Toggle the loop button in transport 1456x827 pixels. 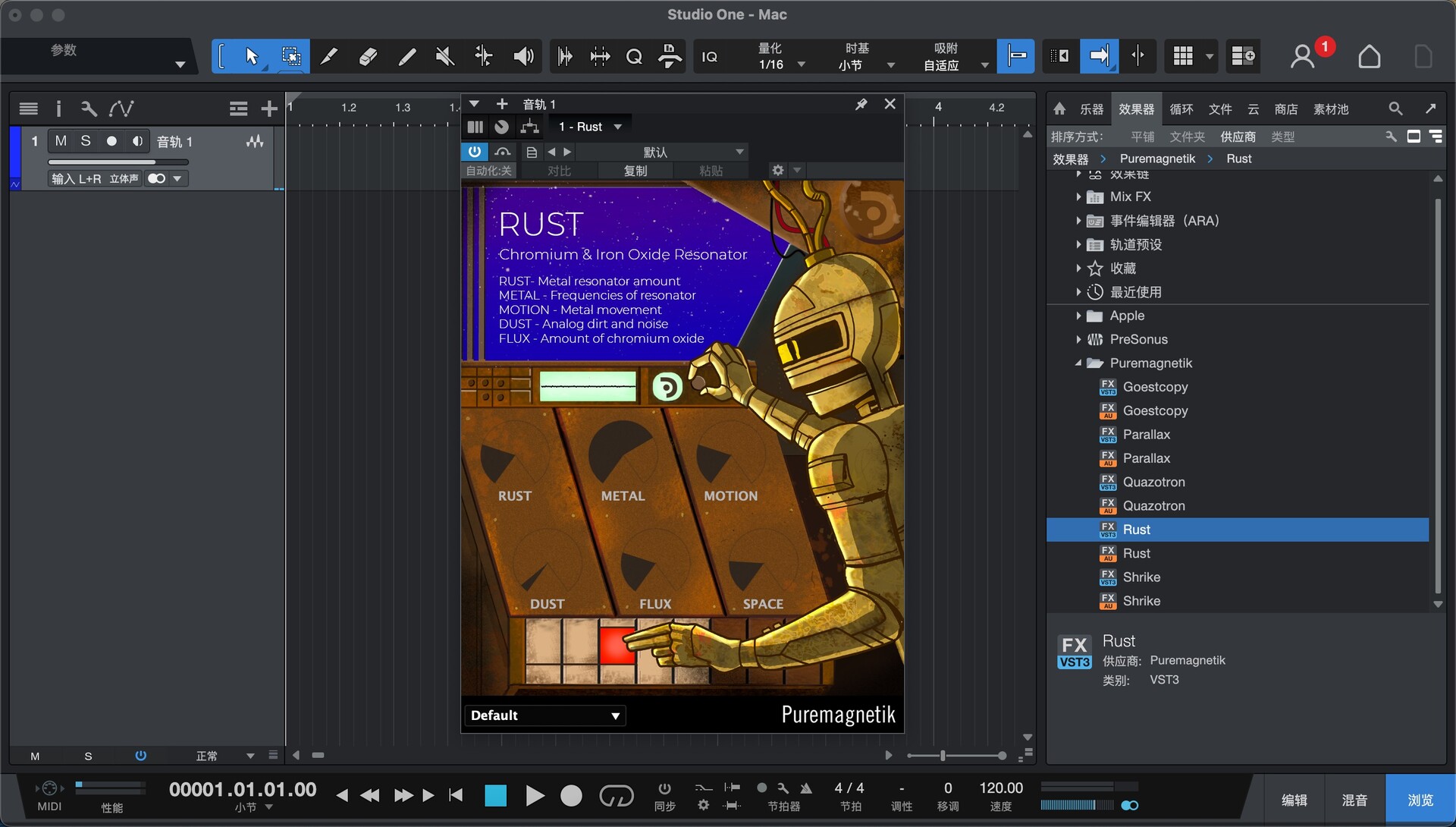pos(616,795)
